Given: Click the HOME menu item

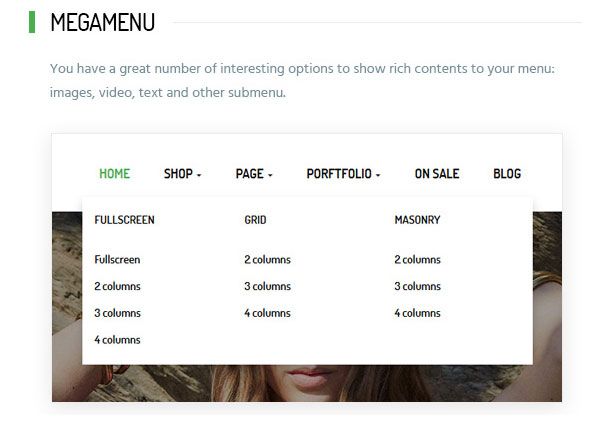Looking at the screenshot, I should 114,174.
